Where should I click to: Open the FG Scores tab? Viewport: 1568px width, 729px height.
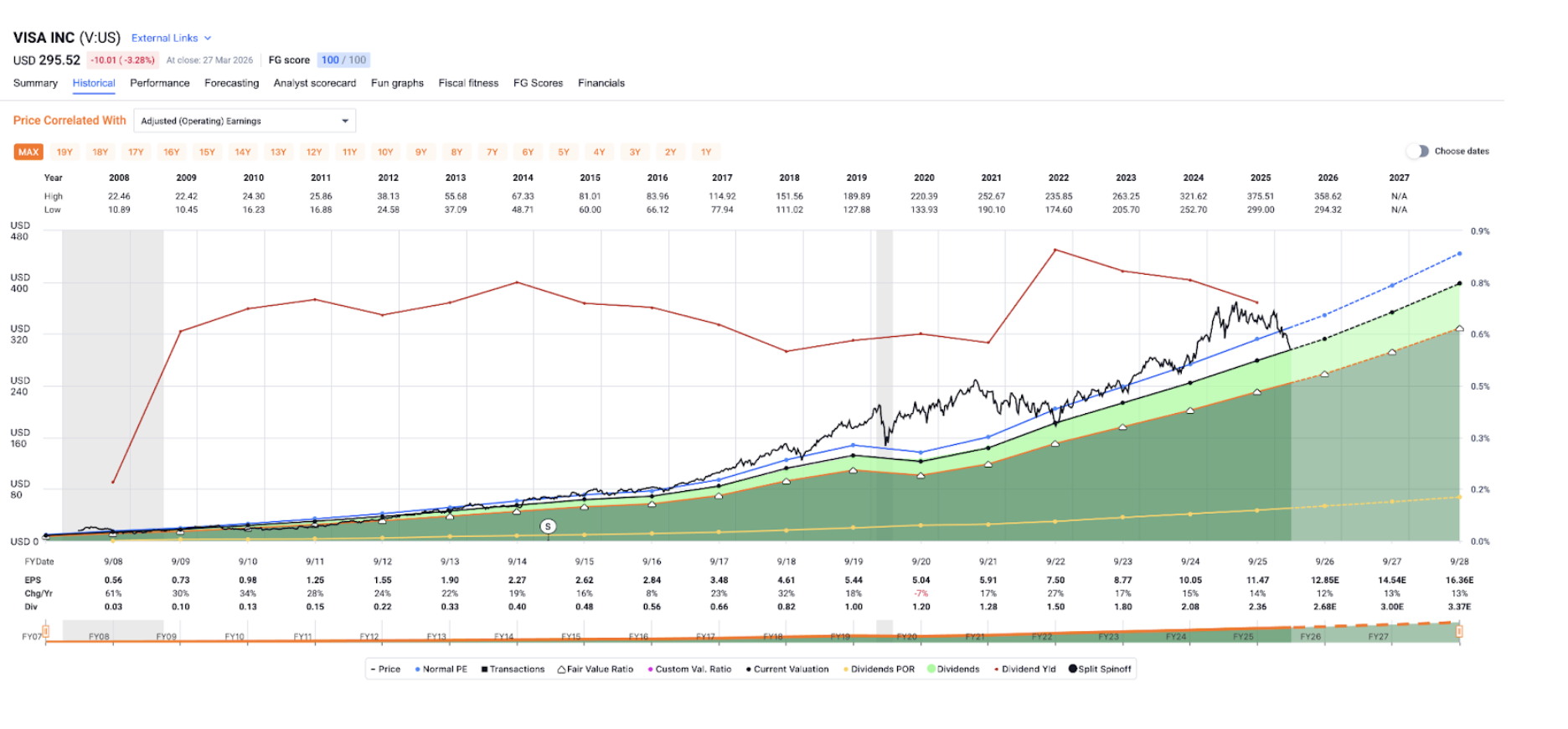tap(538, 83)
